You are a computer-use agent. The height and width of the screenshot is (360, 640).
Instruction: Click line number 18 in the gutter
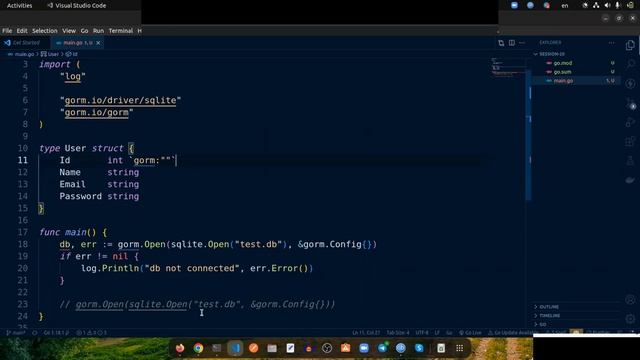click(x=22, y=244)
